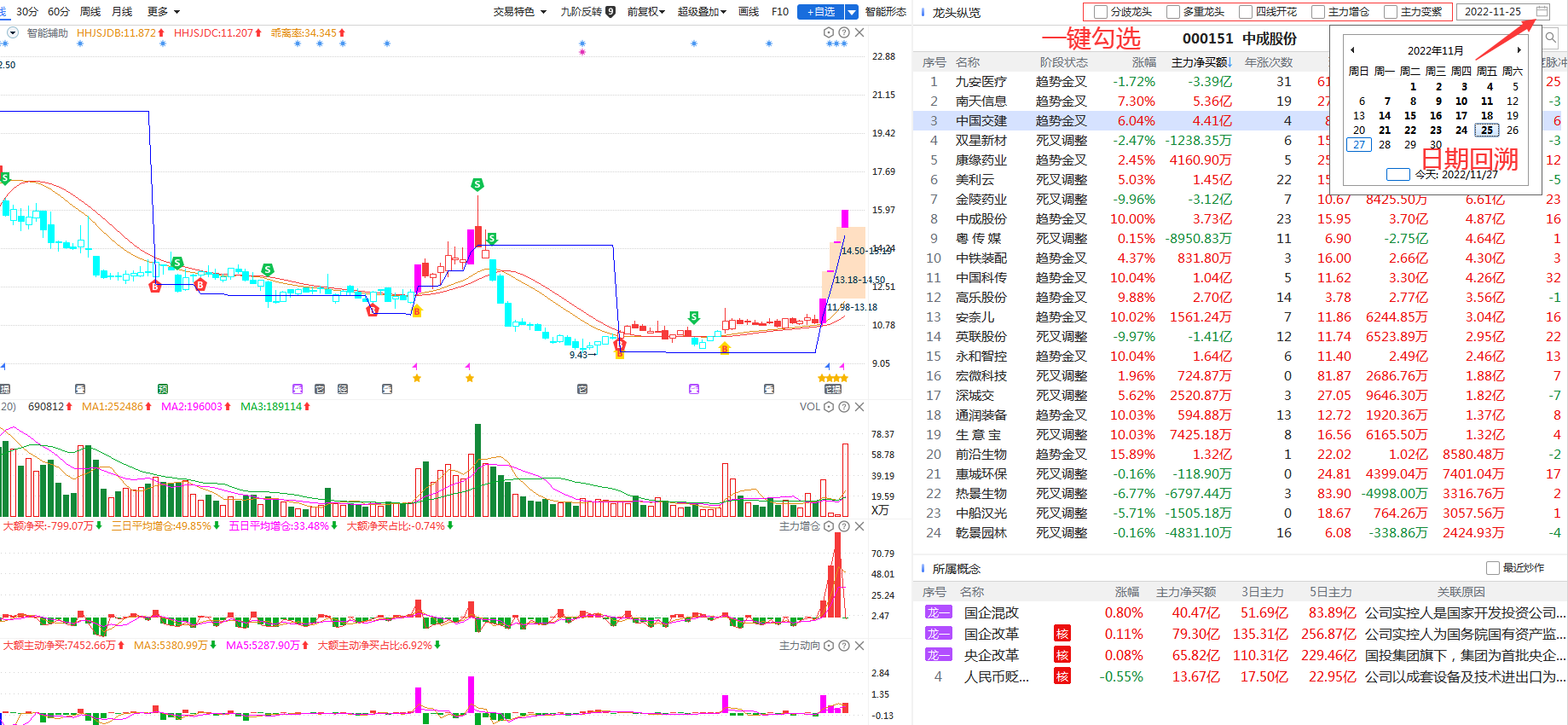
Task: Click the green 预 event marker below chart
Action: point(163,389)
